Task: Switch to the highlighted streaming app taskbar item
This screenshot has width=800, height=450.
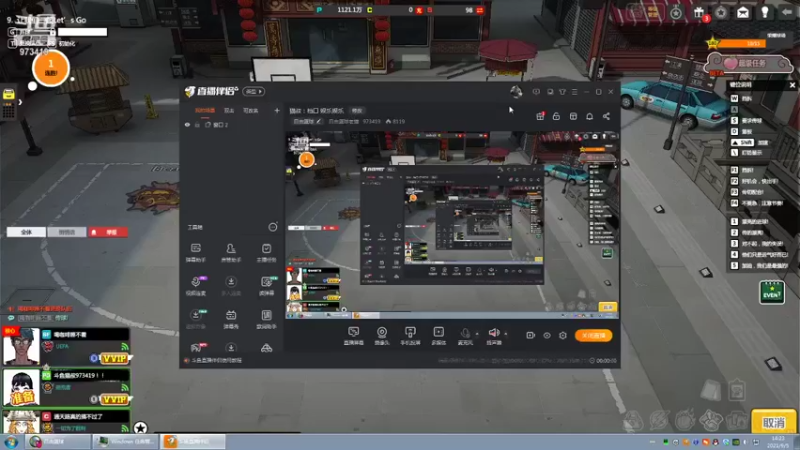Action: click(x=193, y=441)
